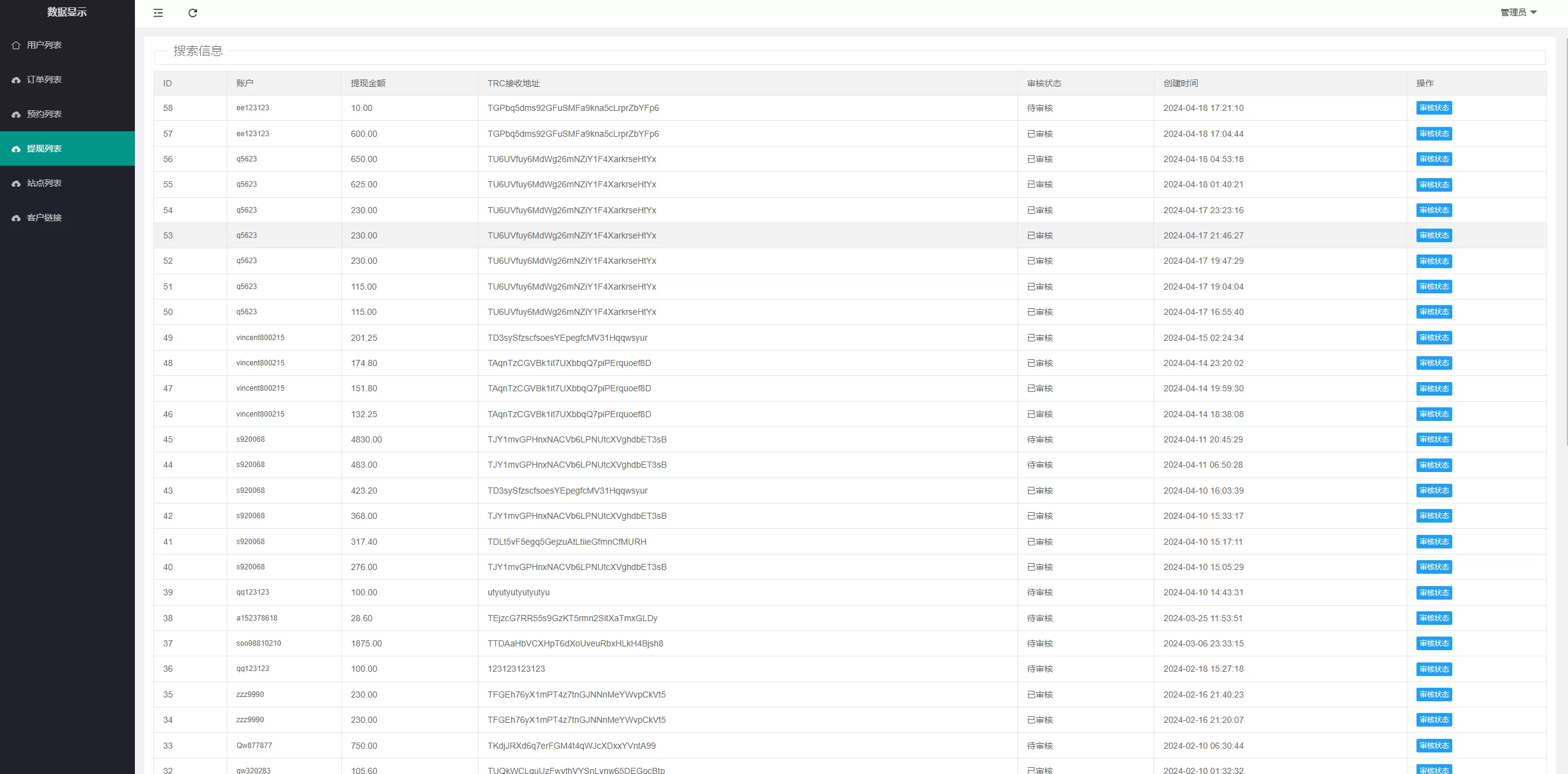Click 审核状态 button for row ID 35
This screenshot has width=1568, height=774.
click(x=1434, y=695)
